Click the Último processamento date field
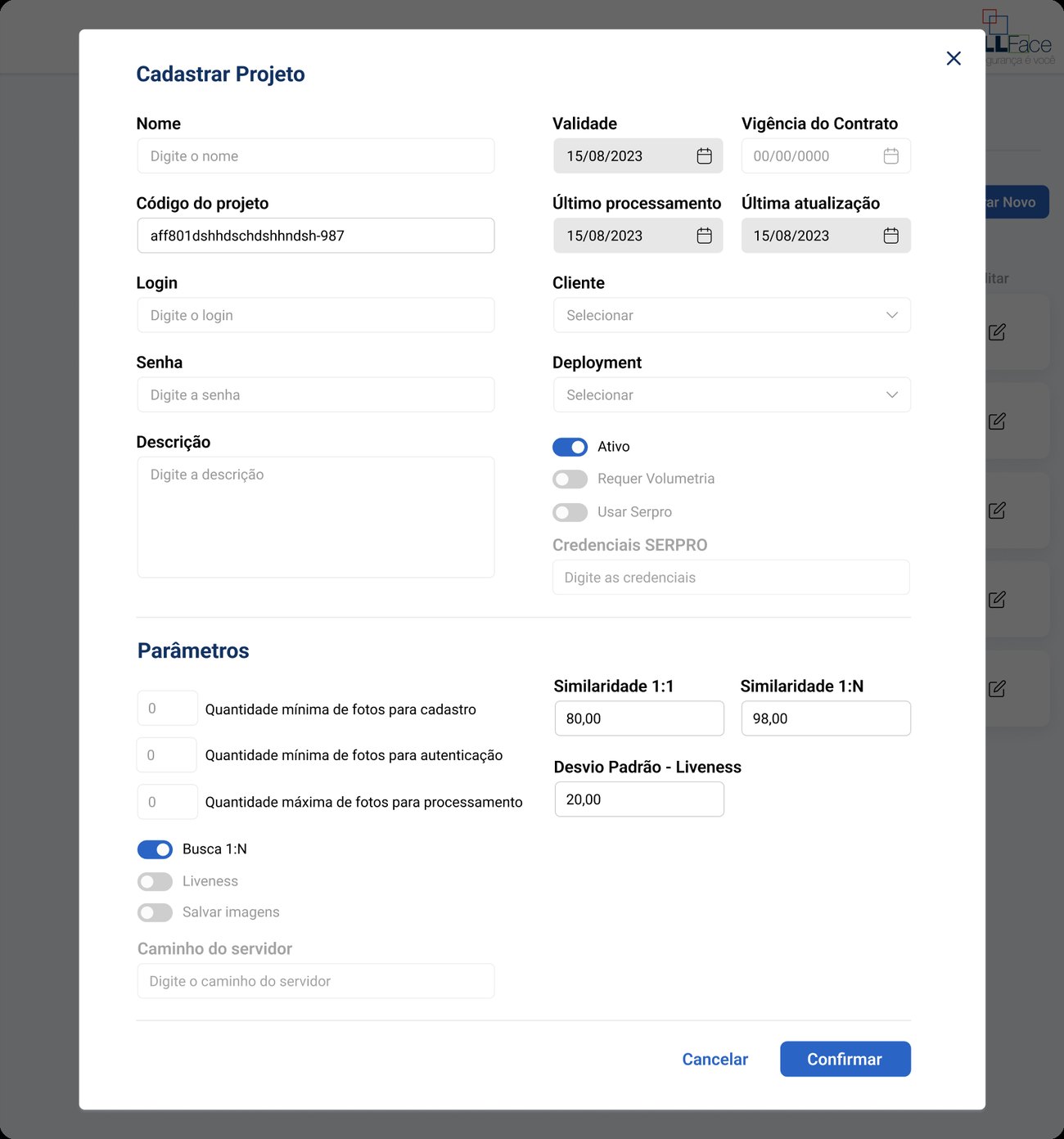This screenshot has width=1064, height=1139. [x=638, y=236]
